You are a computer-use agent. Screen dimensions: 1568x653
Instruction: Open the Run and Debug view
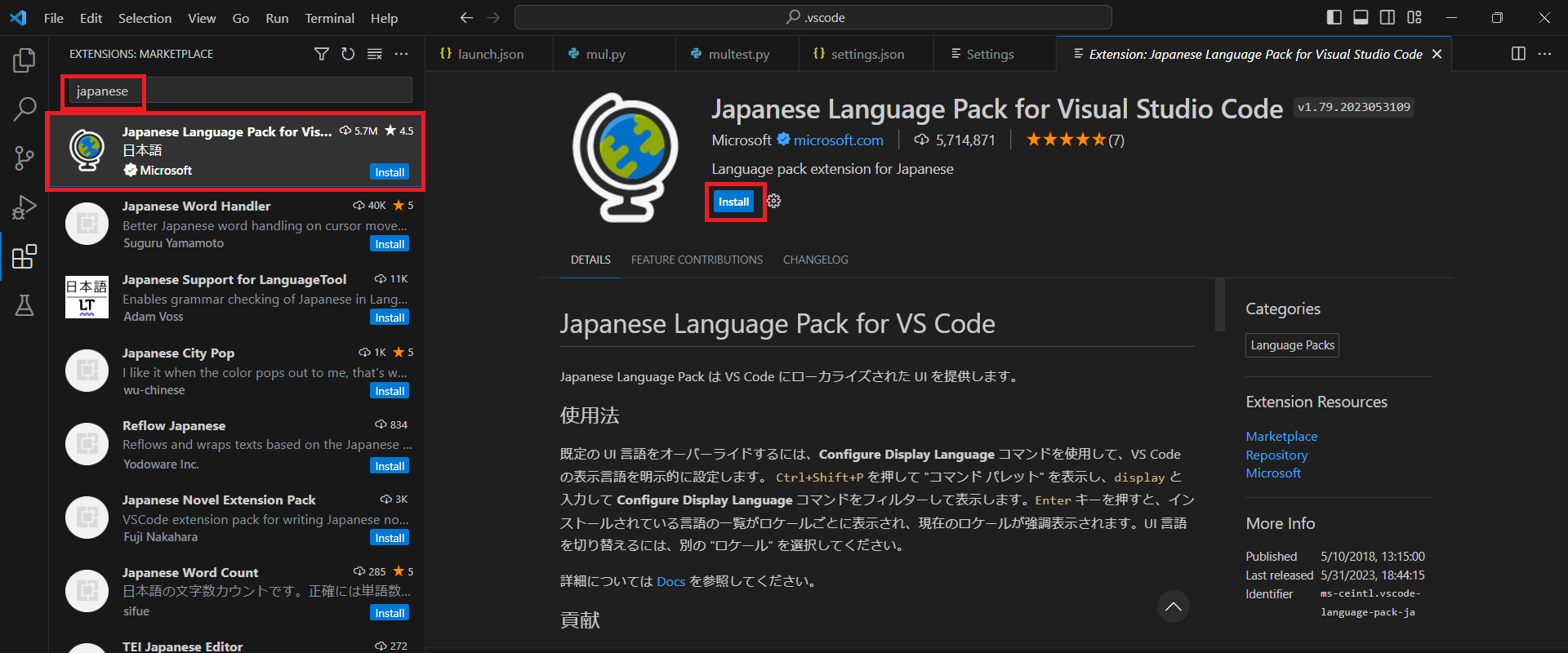point(24,207)
